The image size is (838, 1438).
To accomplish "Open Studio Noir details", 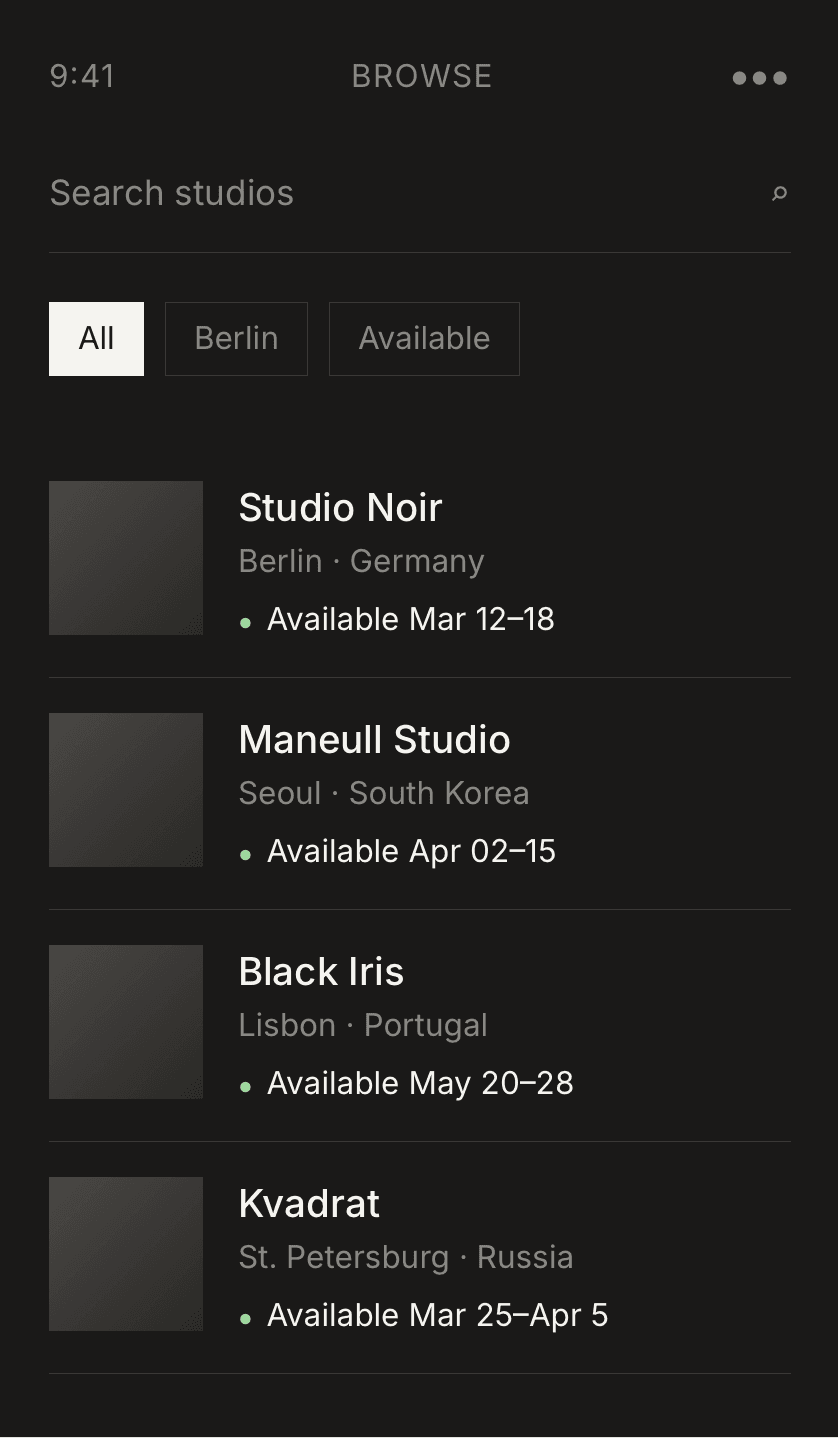I will [x=340, y=508].
